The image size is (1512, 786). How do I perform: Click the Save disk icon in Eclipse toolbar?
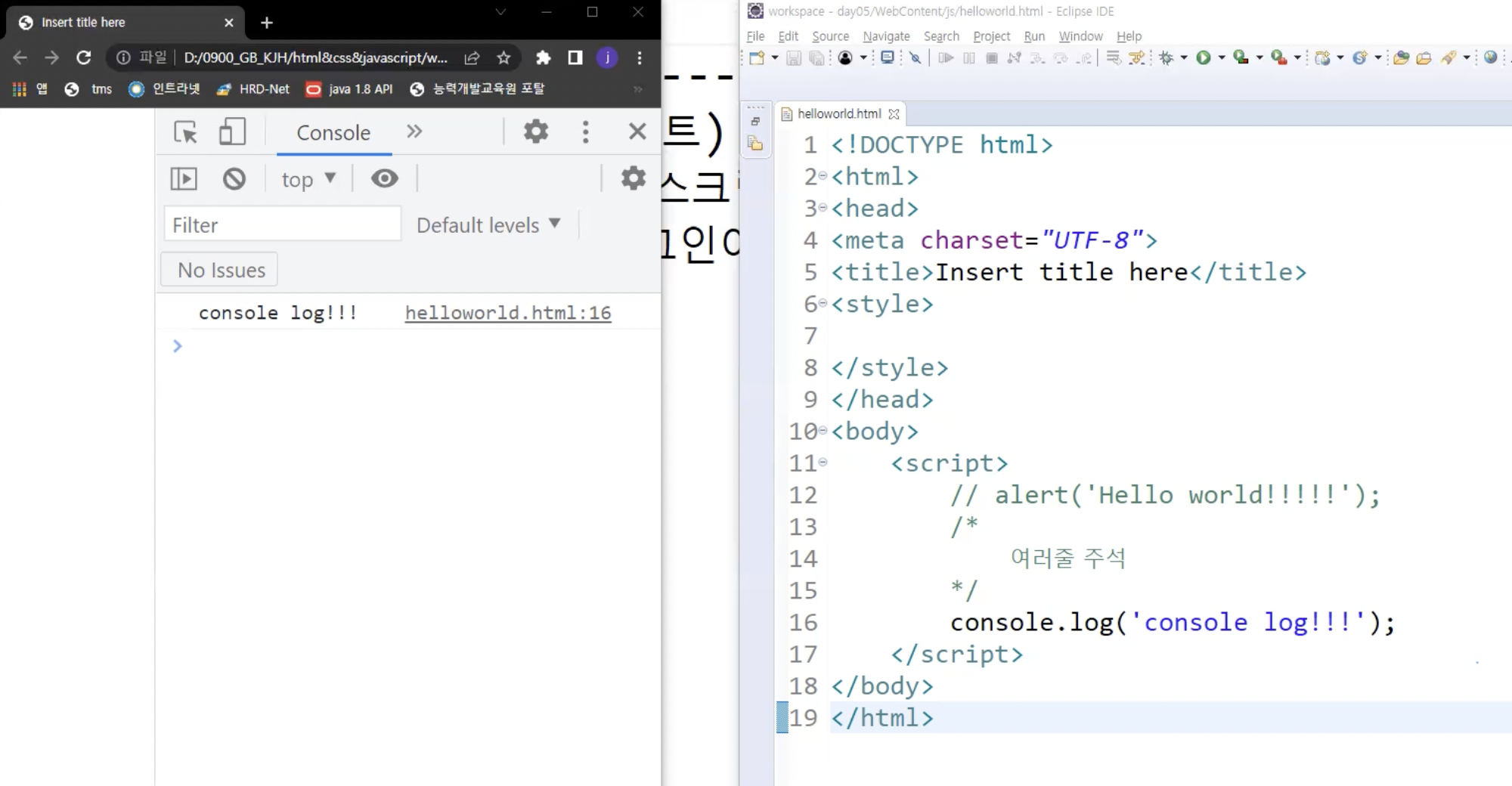(793, 57)
